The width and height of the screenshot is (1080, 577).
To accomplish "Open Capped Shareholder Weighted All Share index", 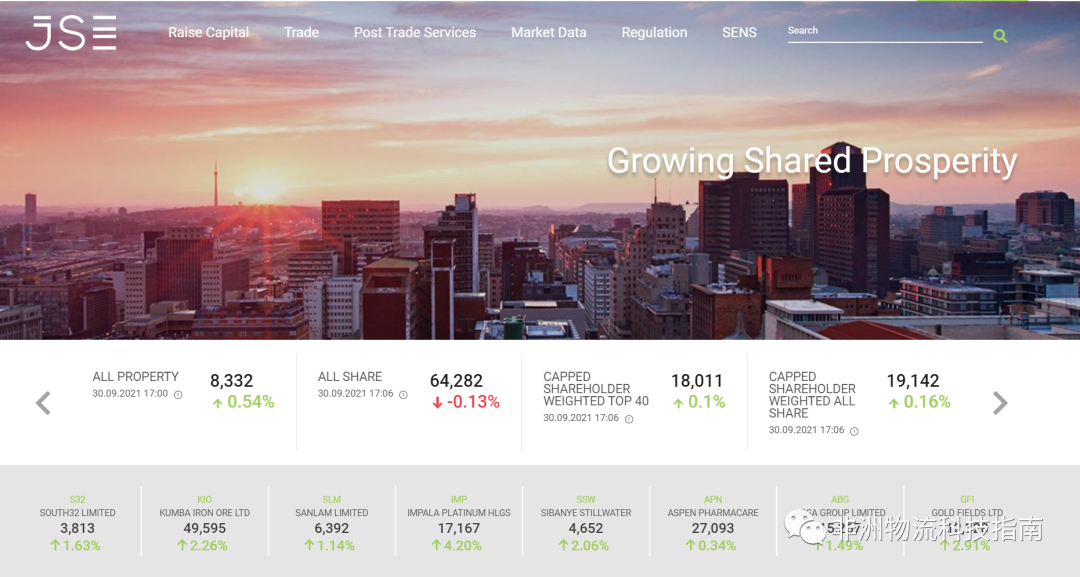I will [x=812, y=395].
